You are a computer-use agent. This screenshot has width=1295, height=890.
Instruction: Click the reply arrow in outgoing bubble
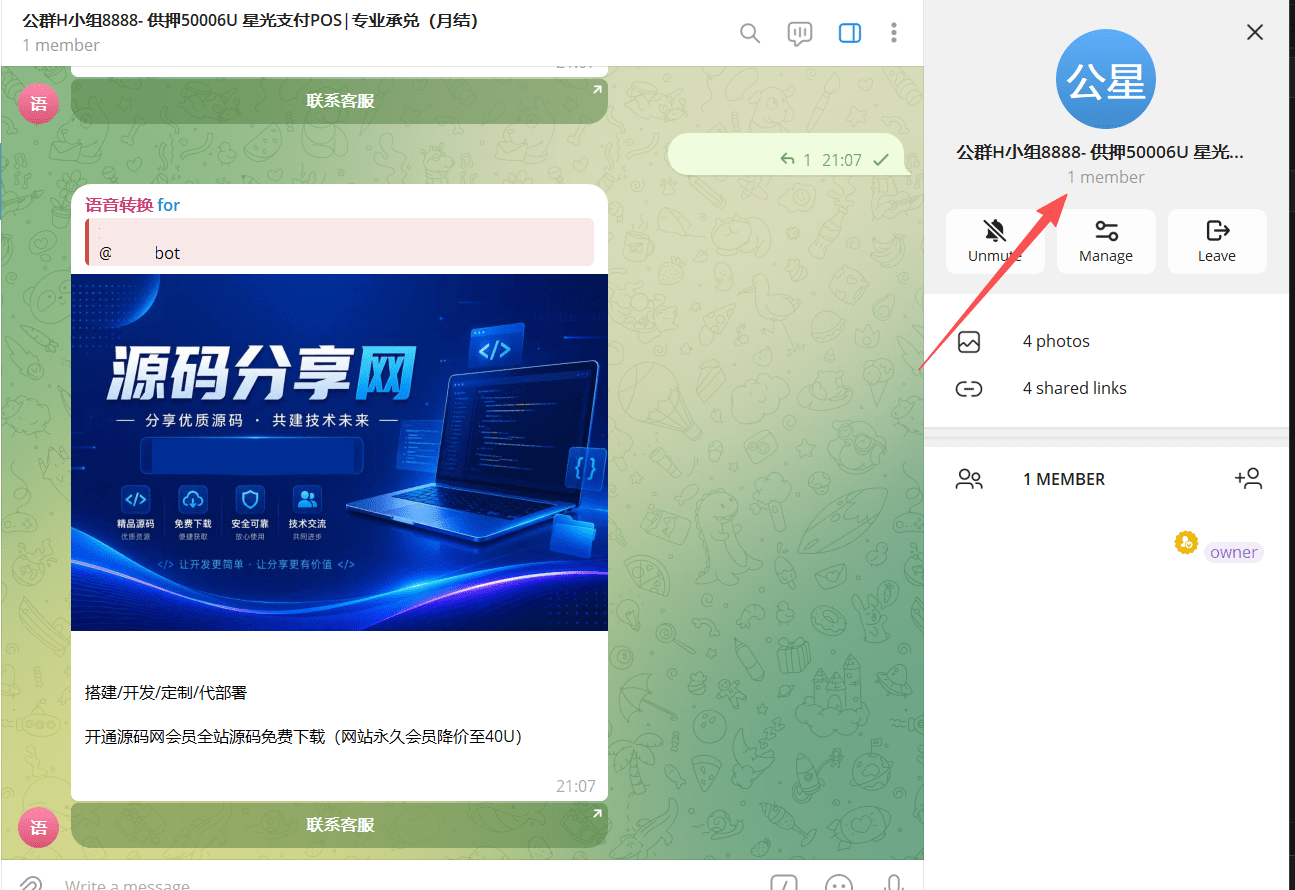[788, 159]
